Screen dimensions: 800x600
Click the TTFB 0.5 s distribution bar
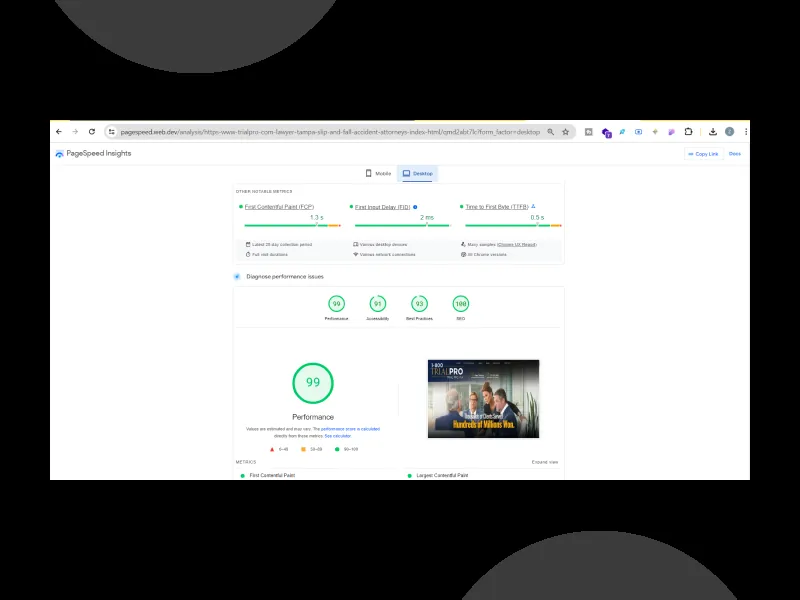pyautogui.click(x=513, y=225)
